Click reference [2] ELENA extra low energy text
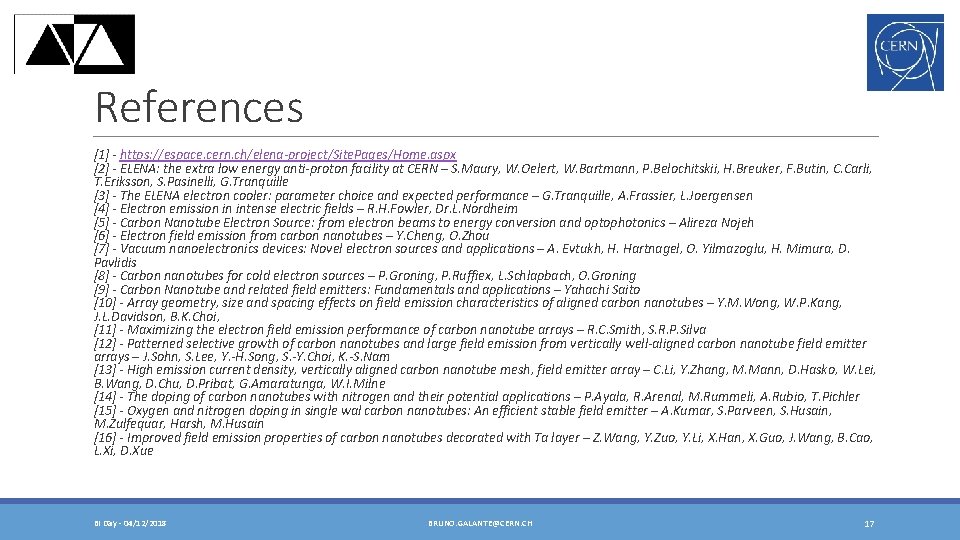The image size is (960, 540). pos(483,175)
